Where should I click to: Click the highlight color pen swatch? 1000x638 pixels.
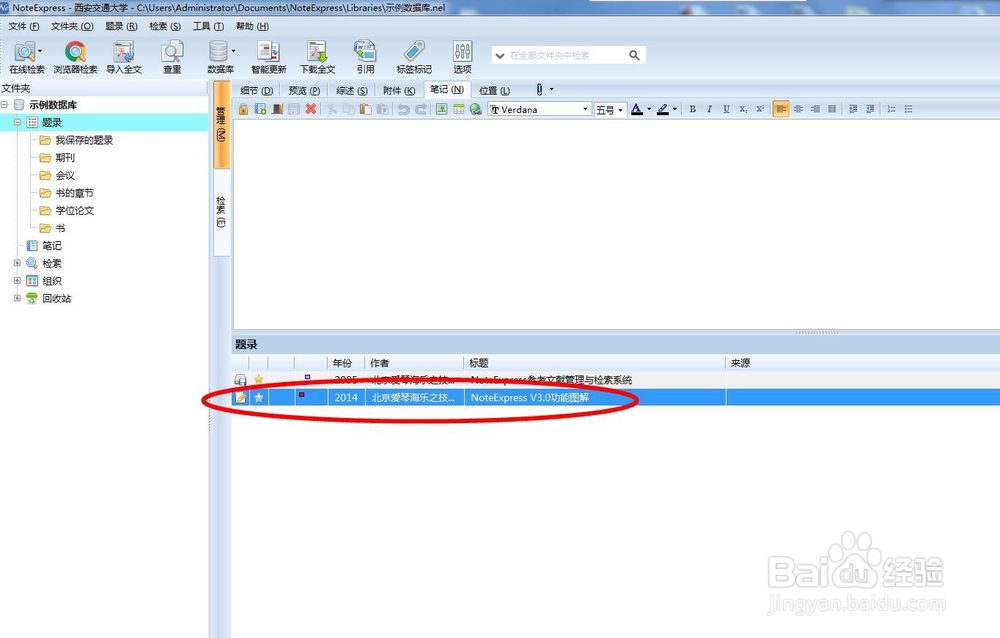(663, 109)
